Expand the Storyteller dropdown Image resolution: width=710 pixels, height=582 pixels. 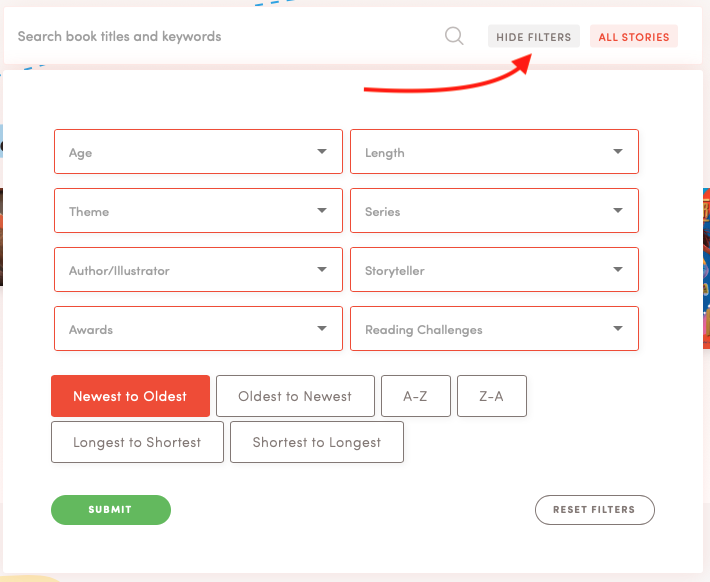tap(494, 270)
